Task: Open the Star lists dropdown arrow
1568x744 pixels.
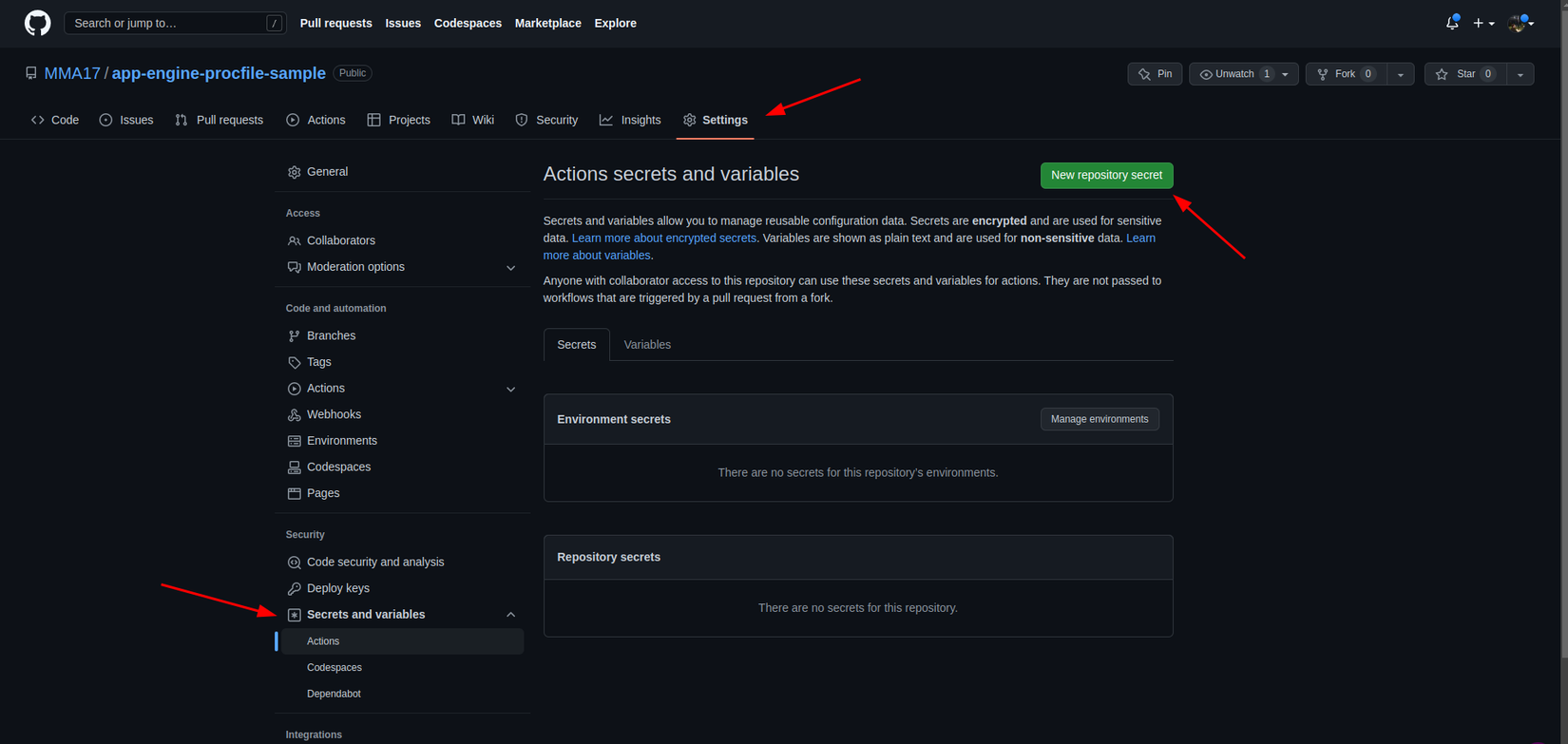Action: (x=1520, y=74)
